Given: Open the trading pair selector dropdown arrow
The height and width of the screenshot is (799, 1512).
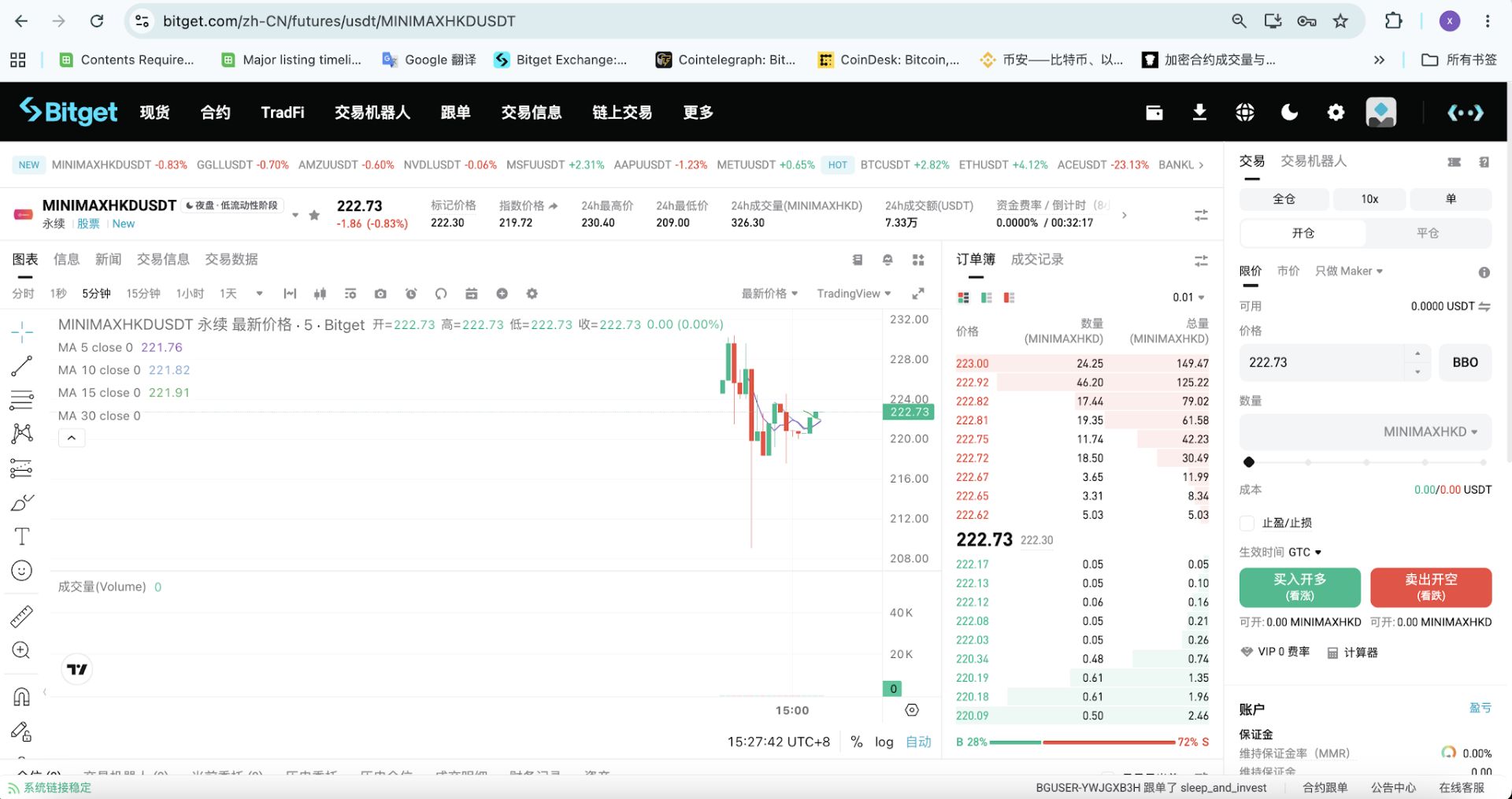Looking at the screenshot, I should point(295,215).
